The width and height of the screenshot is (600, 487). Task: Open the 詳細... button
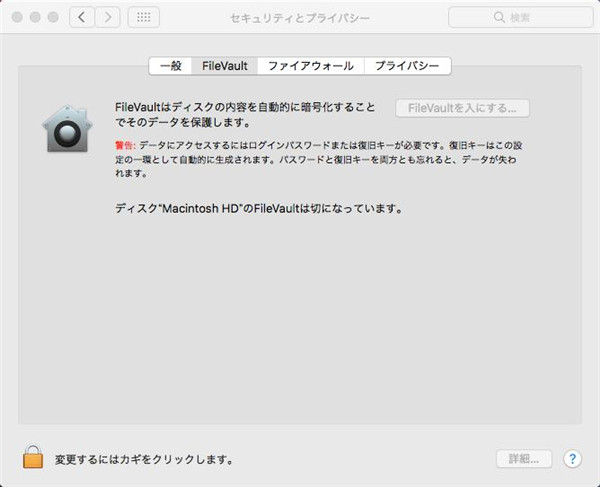tap(524, 459)
